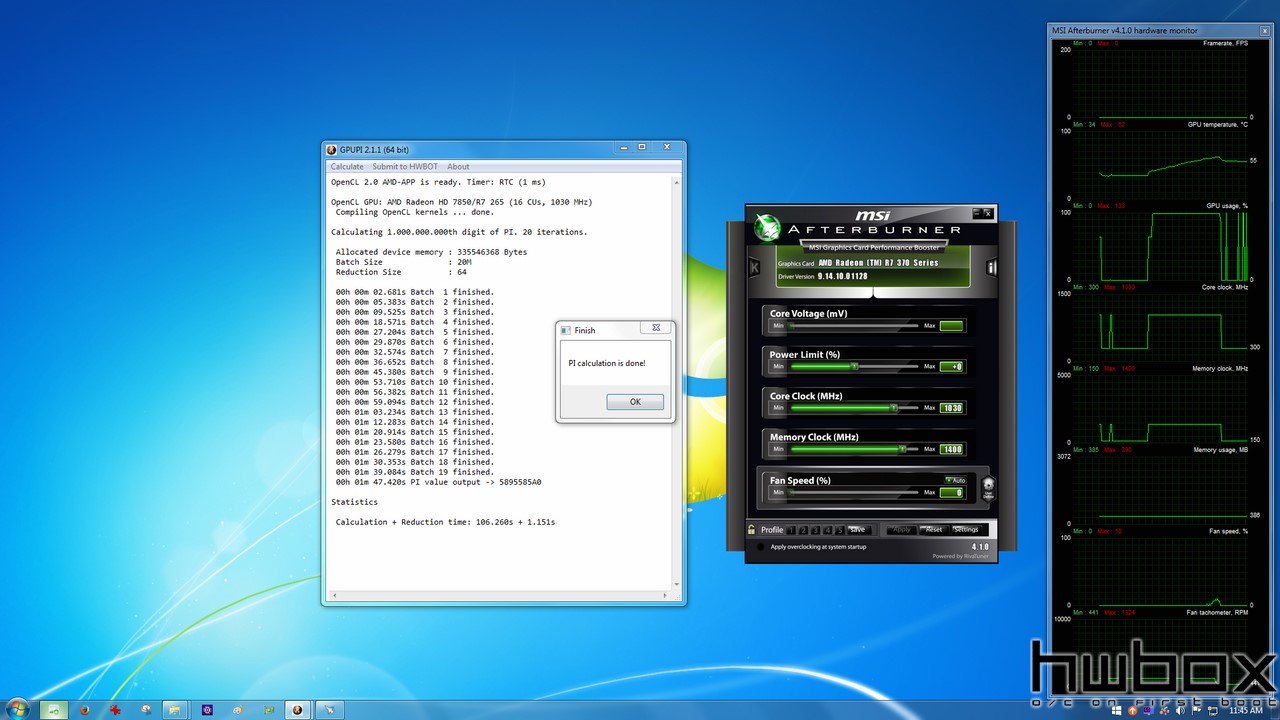Screen dimensions: 1280x720
Task: Click the Kombustor K side button
Action: click(754, 267)
